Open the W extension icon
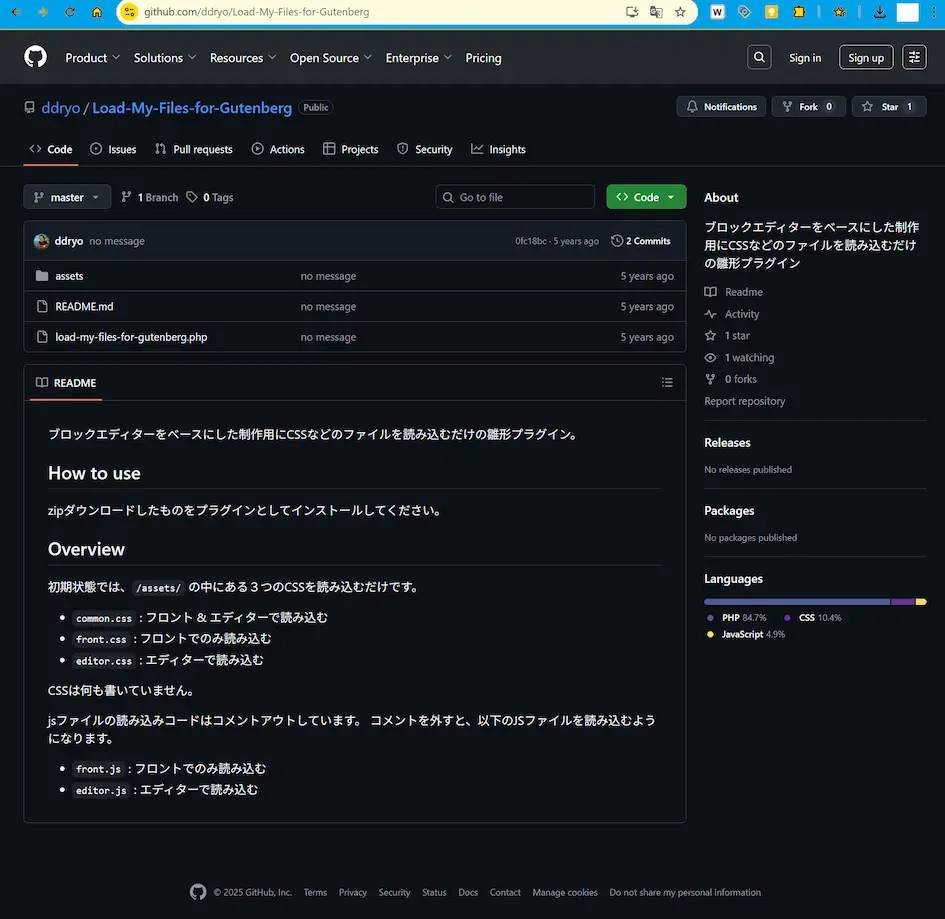 pos(717,12)
